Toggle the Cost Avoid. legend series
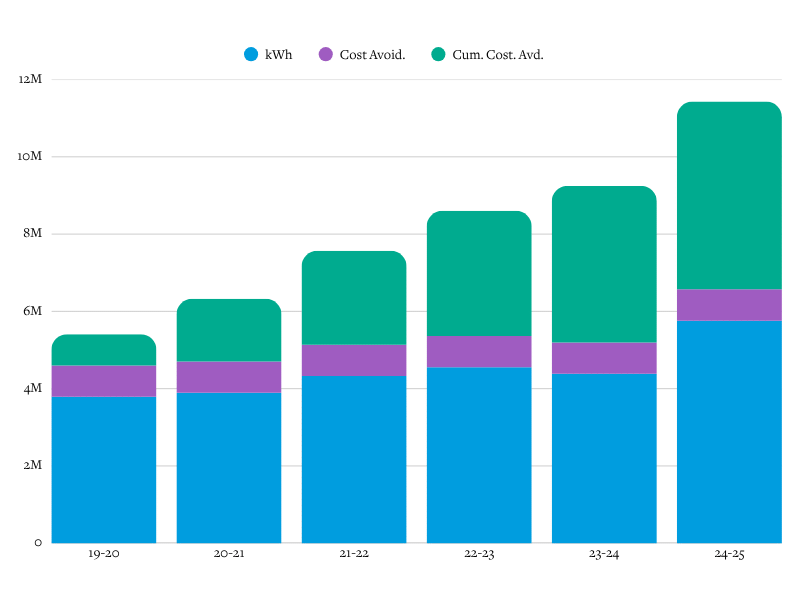The width and height of the screenshot is (800, 600). (362, 55)
